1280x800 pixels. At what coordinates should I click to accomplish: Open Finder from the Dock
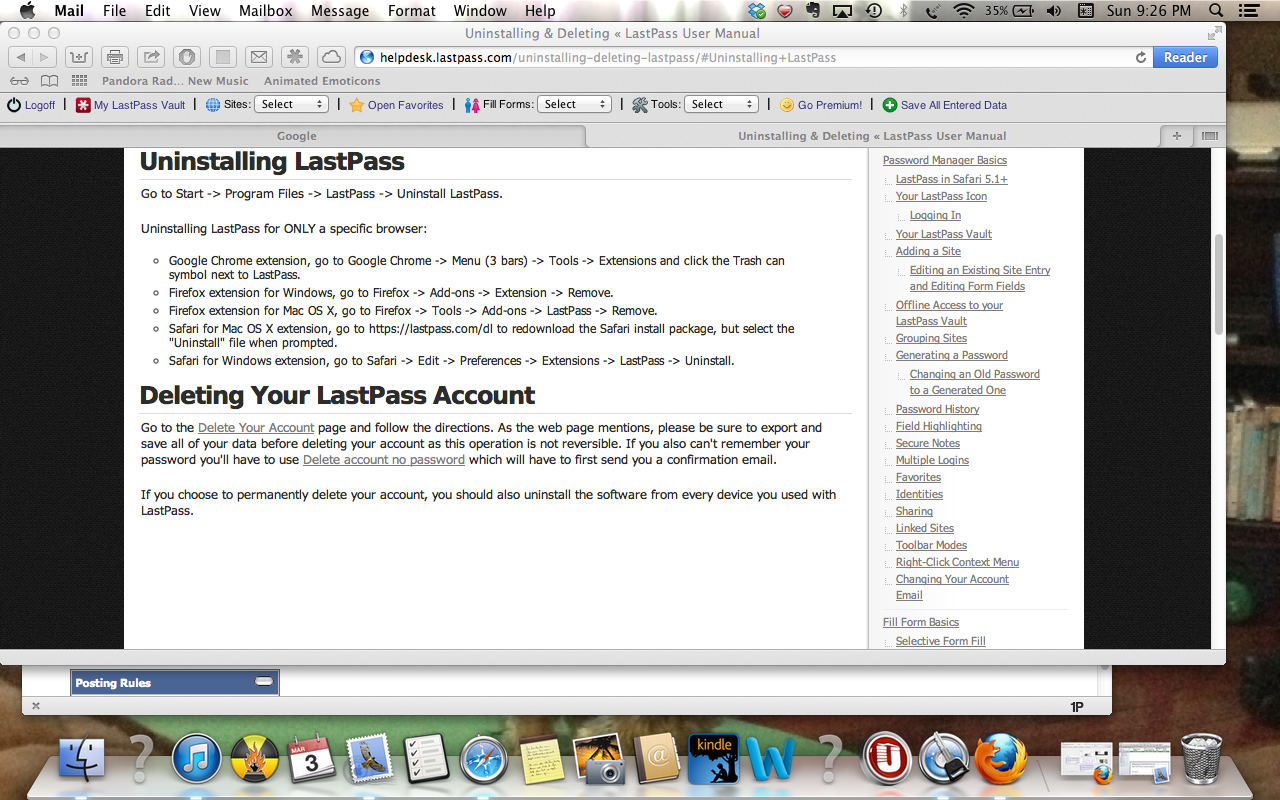82,760
